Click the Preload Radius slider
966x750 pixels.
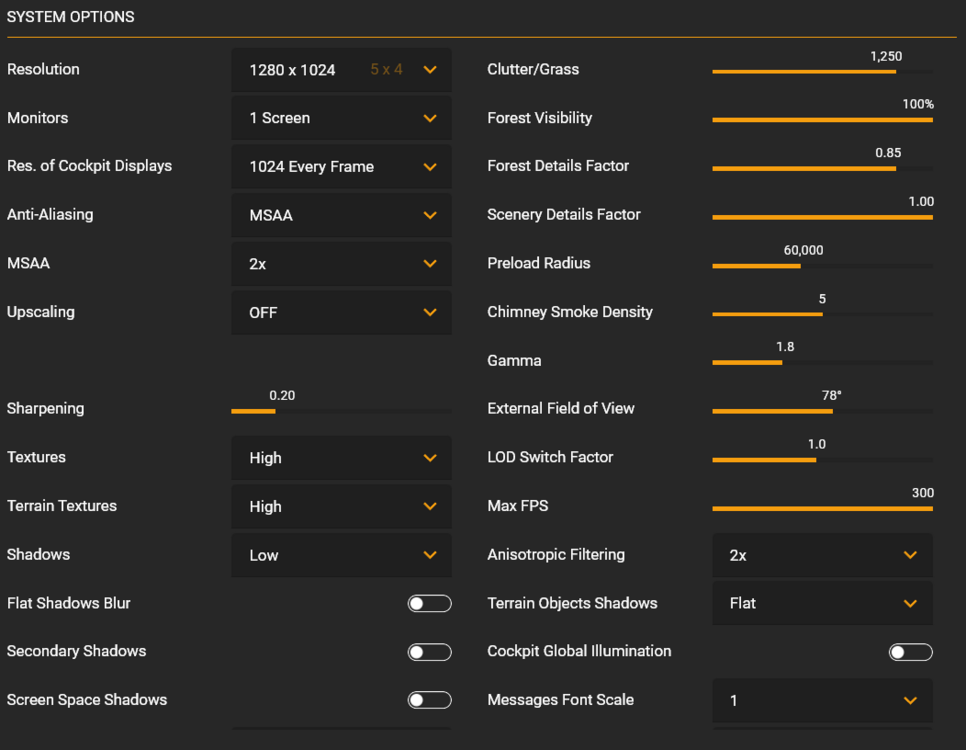pos(822,266)
